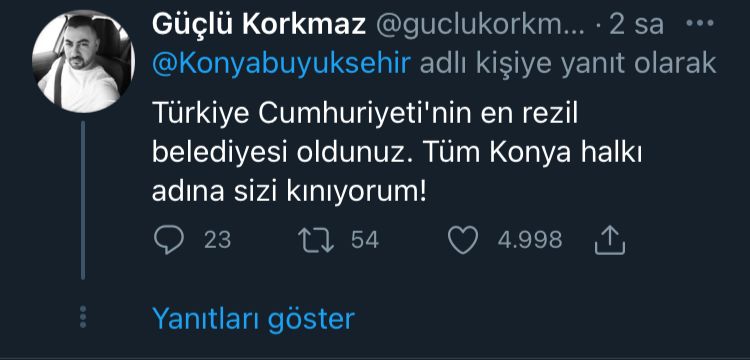
Task: Click the 'adlı kişiye yanıt olarak' text
Action: tap(568, 64)
